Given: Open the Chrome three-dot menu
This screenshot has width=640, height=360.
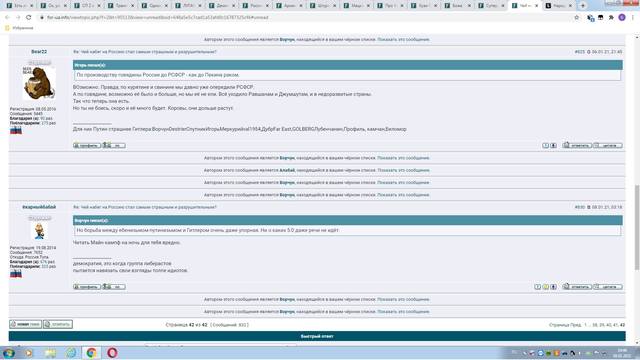Looking at the screenshot, I should point(633,18).
